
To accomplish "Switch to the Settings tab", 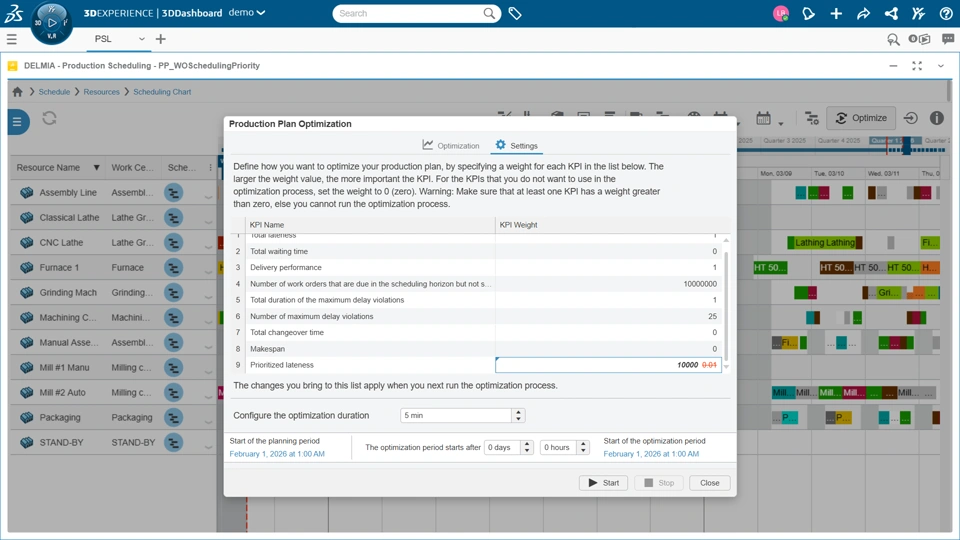I will (x=517, y=146).
